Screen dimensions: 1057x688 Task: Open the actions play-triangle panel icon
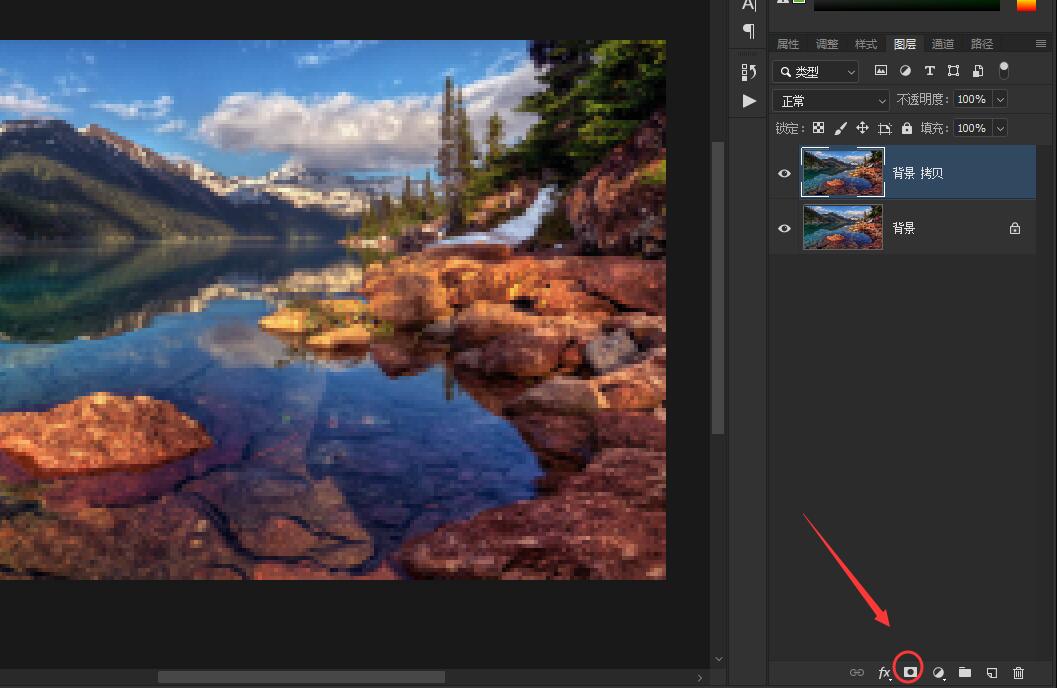(749, 101)
